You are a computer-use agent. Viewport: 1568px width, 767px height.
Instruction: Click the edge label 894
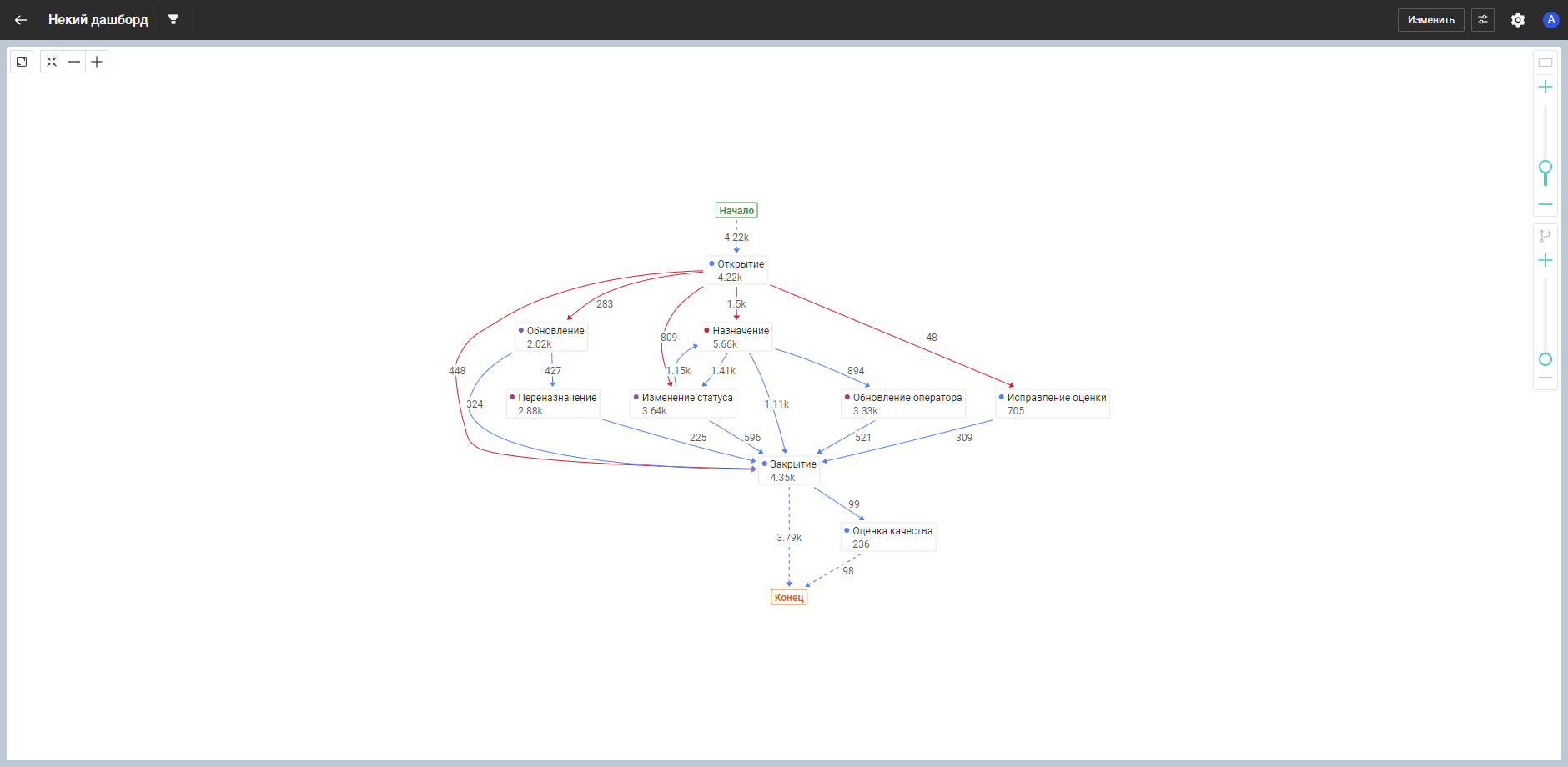pyautogui.click(x=856, y=371)
